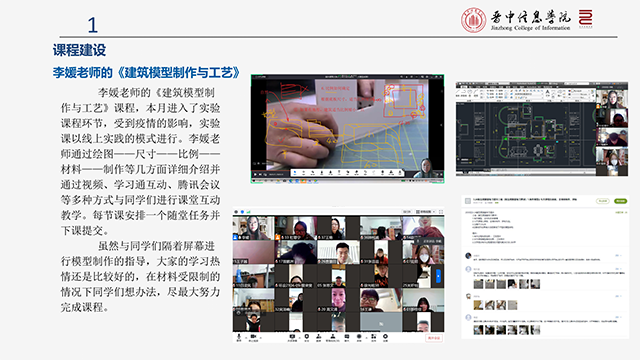640x360 pixels.
Task: Click invite icon in meeting toolbar
Action: point(318,337)
